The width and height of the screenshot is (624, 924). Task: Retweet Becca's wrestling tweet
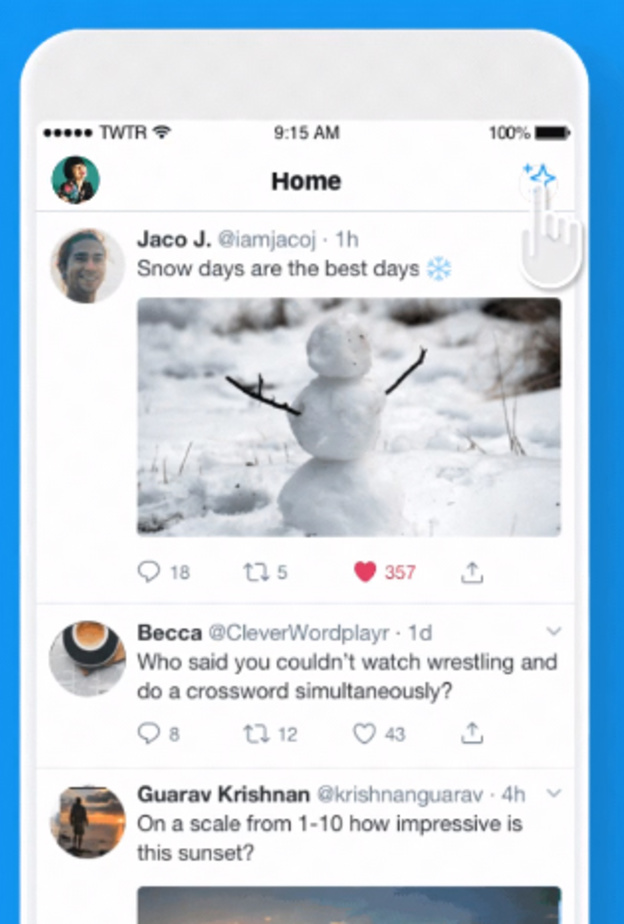click(x=256, y=734)
